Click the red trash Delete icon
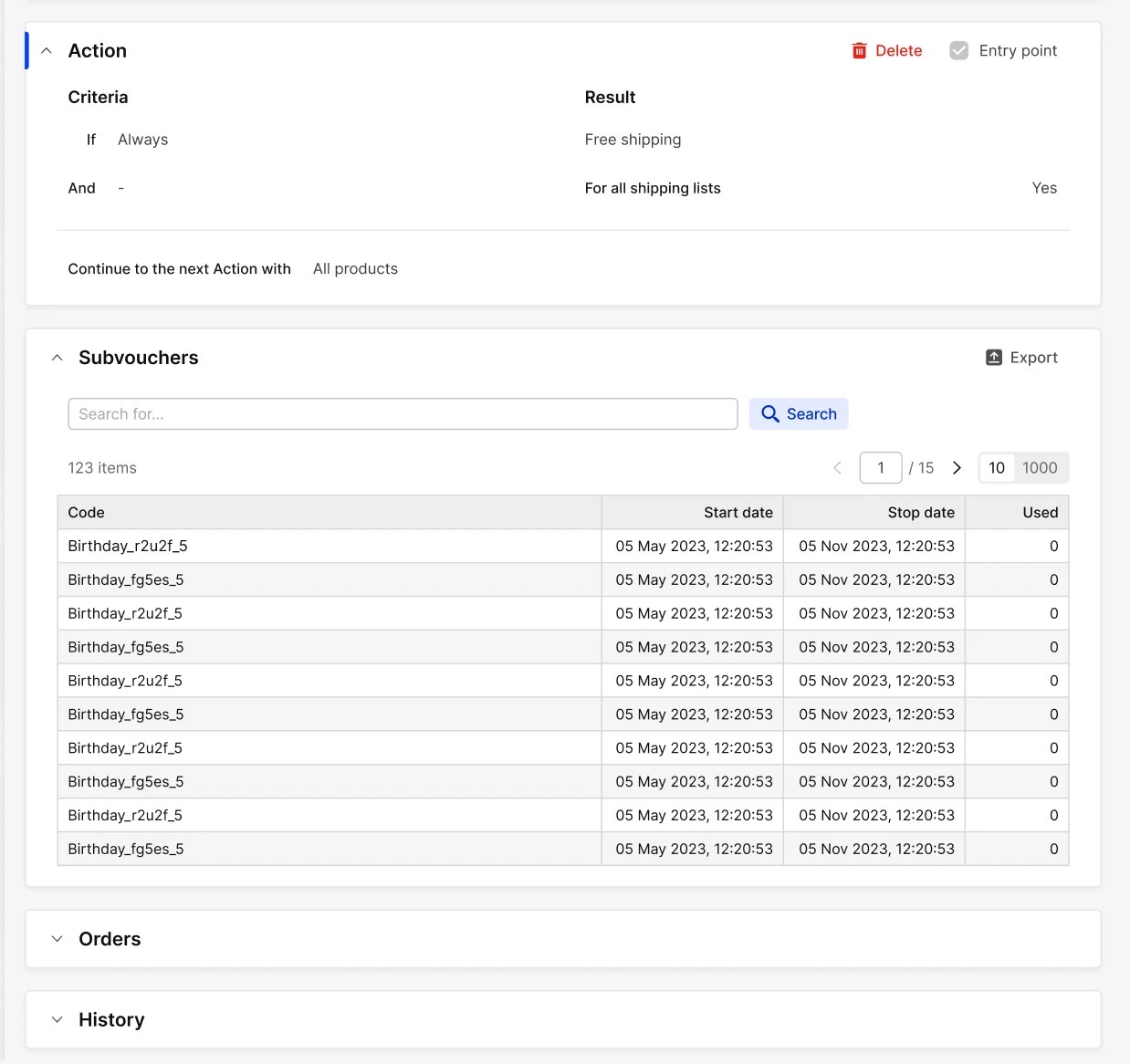This screenshot has width=1130, height=1064. click(x=859, y=51)
